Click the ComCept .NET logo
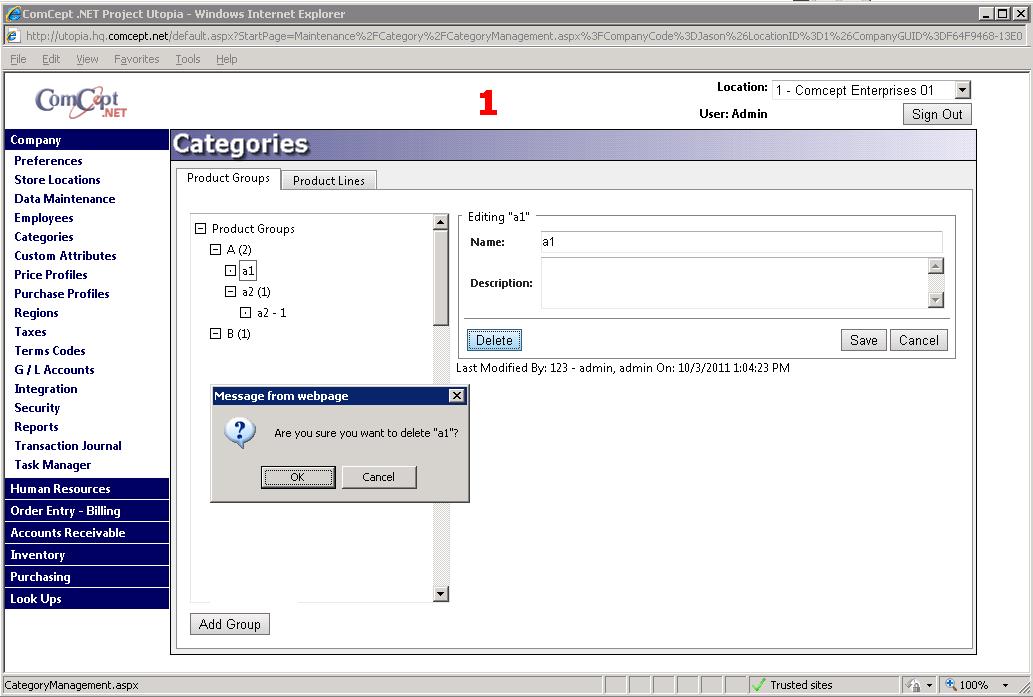The width and height of the screenshot is (1033, 697). coord(80,101)
